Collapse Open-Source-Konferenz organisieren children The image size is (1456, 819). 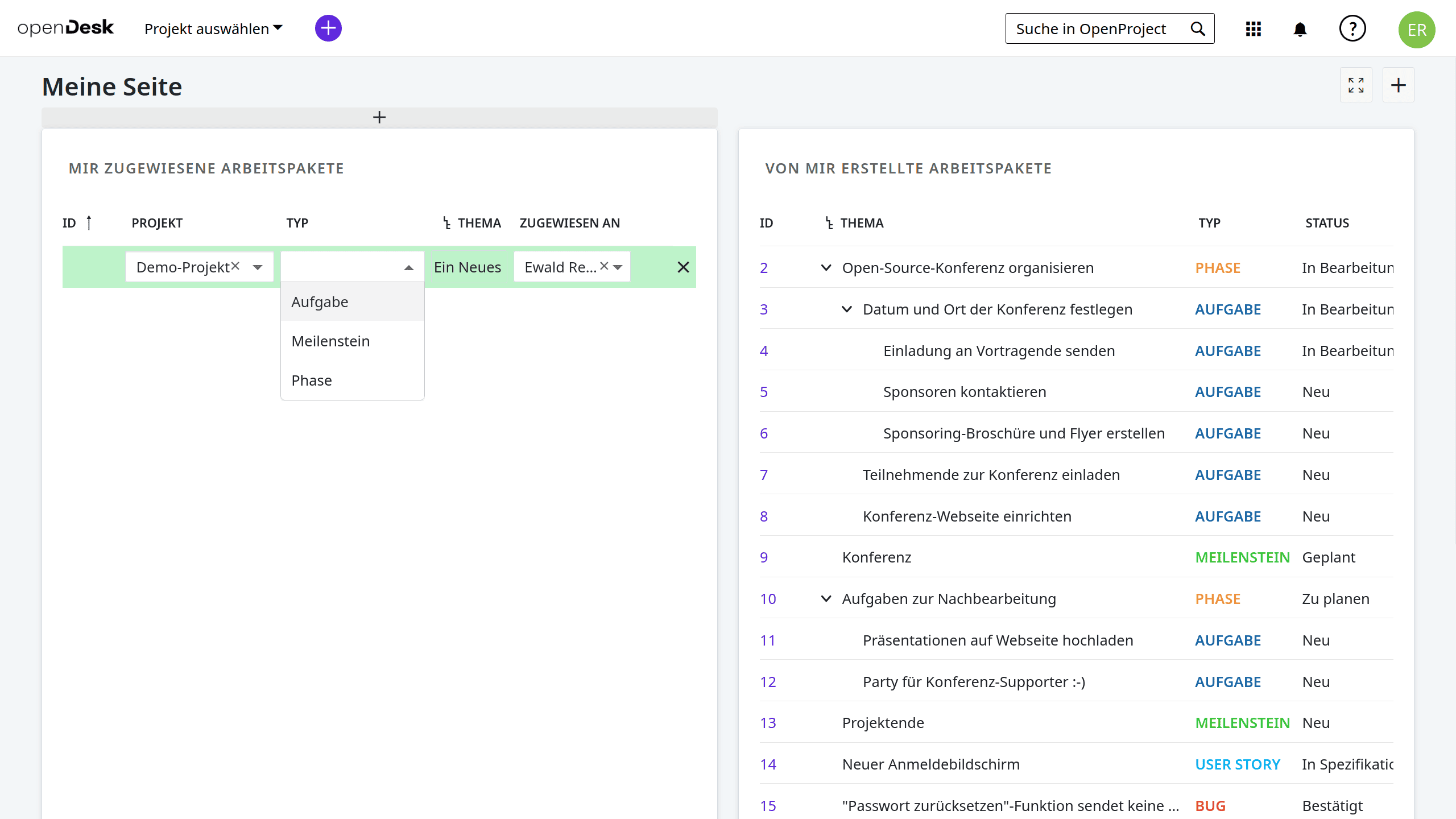(826, 268)
